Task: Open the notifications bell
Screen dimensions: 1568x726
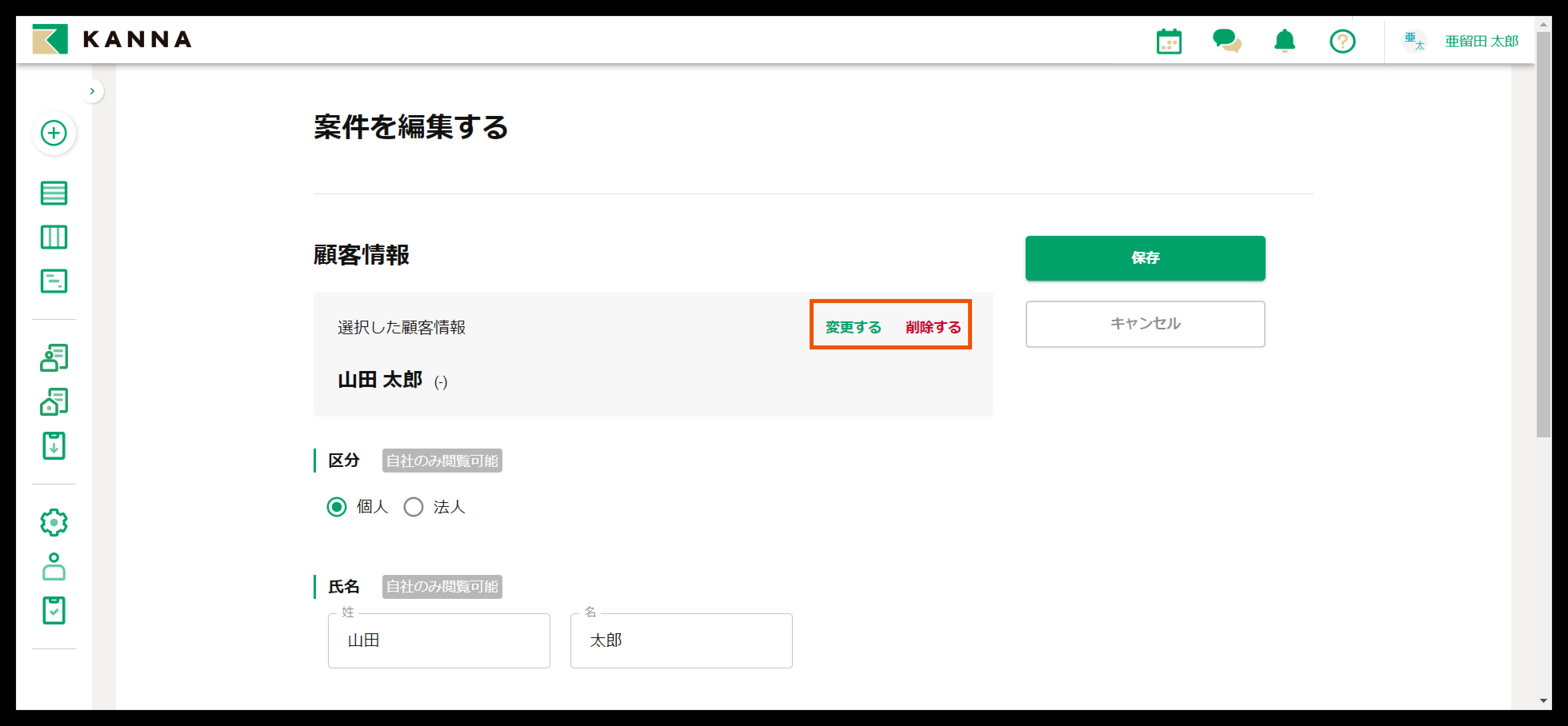Action: (x=1284, y=42)
